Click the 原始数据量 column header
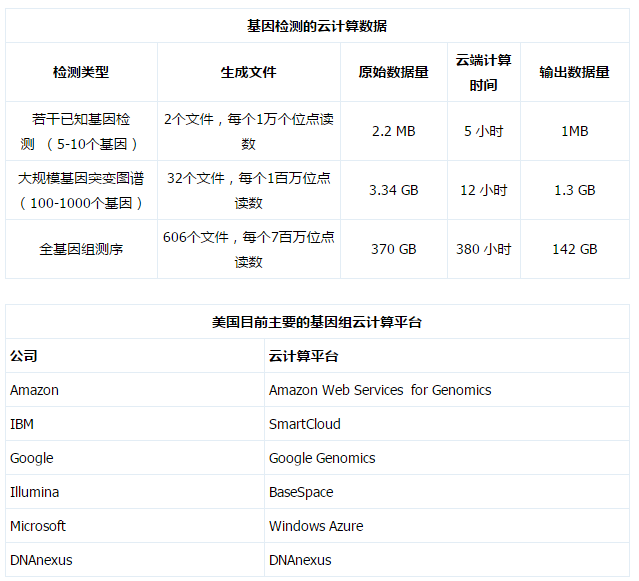This screenshot has width=639, height=581. (394, 72)
